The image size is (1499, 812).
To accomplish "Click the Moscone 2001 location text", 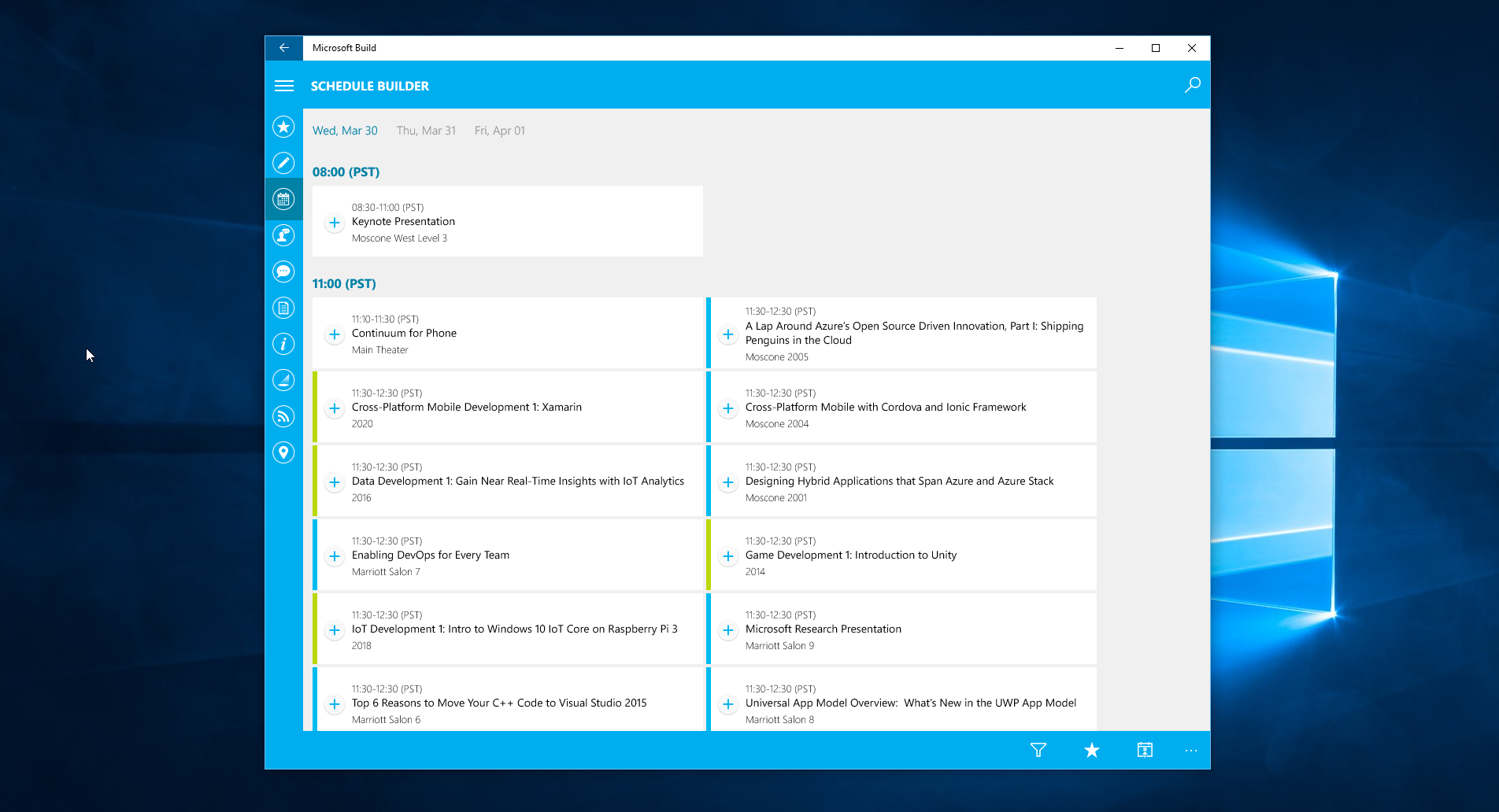I will pyautogui.click(x=776, y=498).
